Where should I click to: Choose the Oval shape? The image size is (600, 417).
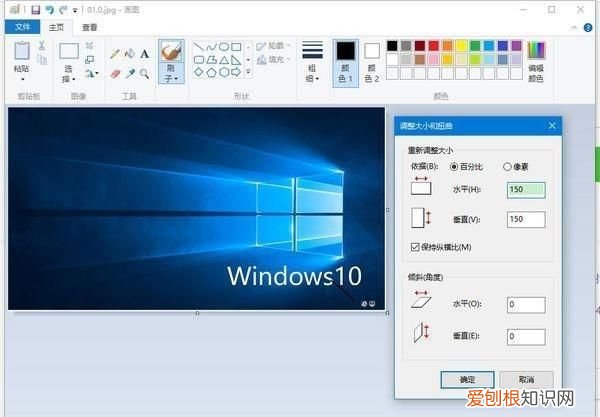(224, 47)
